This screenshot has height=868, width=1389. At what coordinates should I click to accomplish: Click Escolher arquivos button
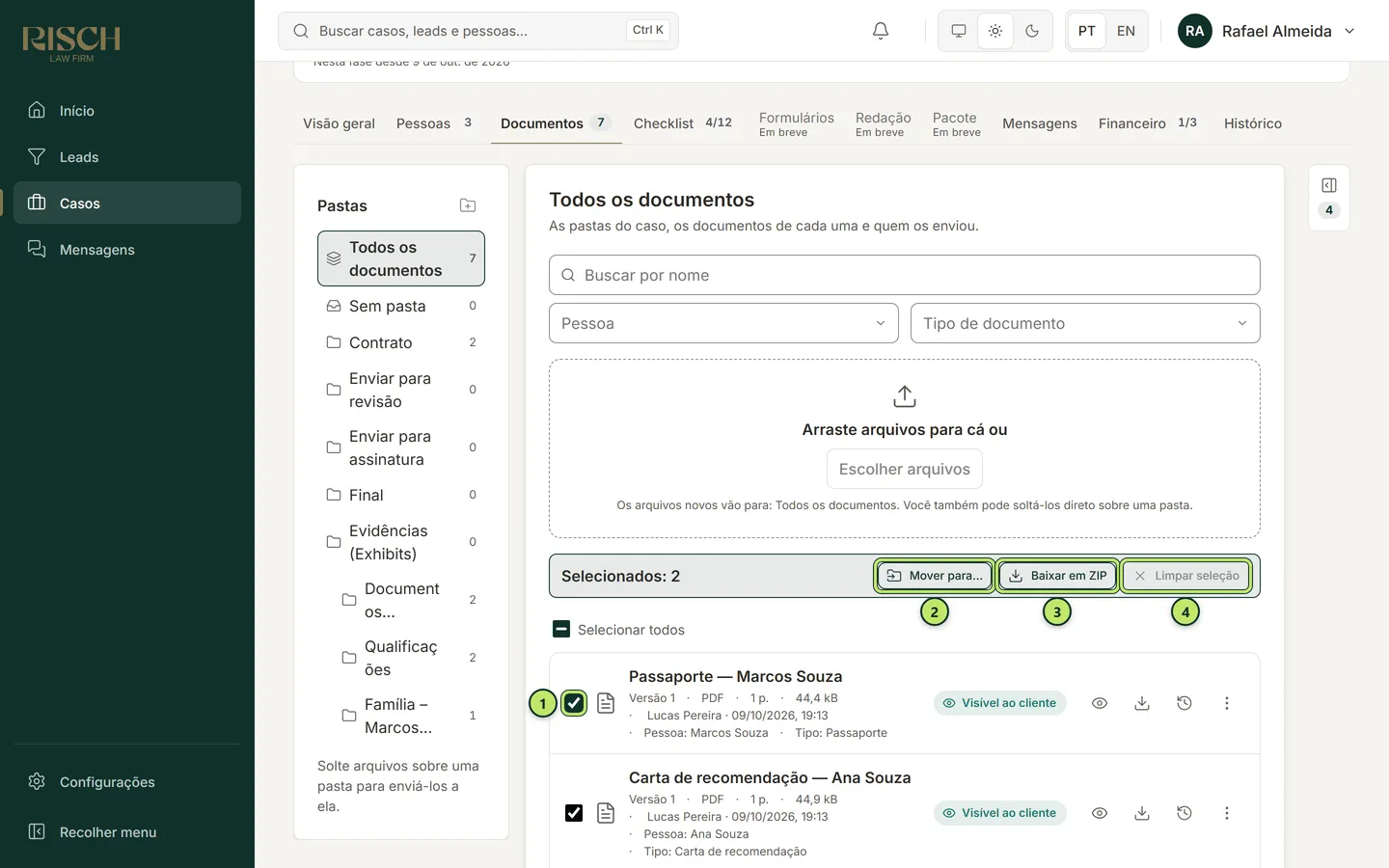coord(905,469)
